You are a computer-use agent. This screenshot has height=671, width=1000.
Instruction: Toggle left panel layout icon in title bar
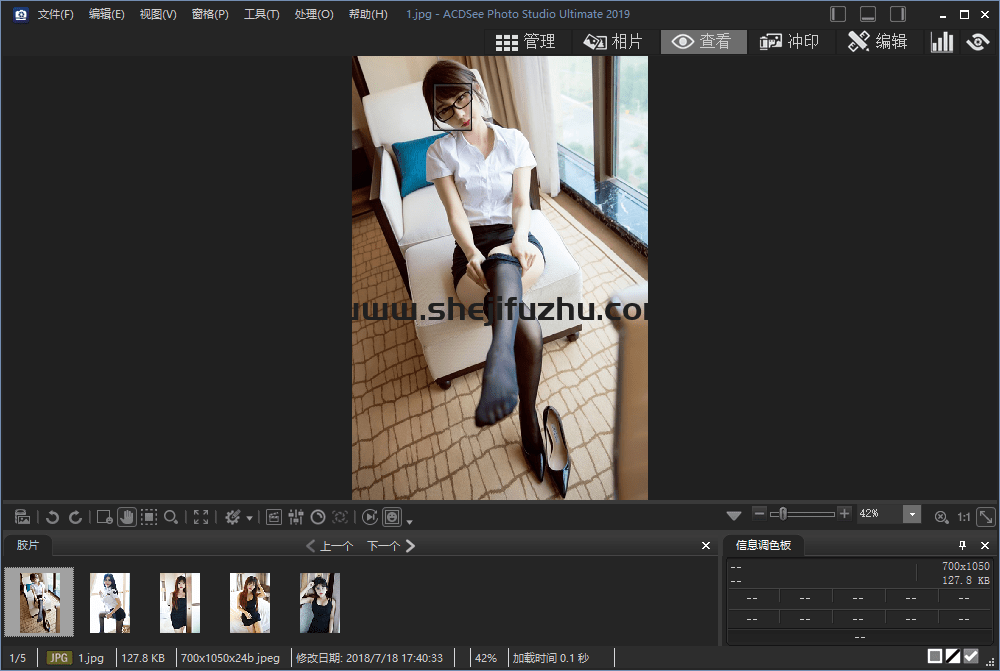(x=838, y=14)
